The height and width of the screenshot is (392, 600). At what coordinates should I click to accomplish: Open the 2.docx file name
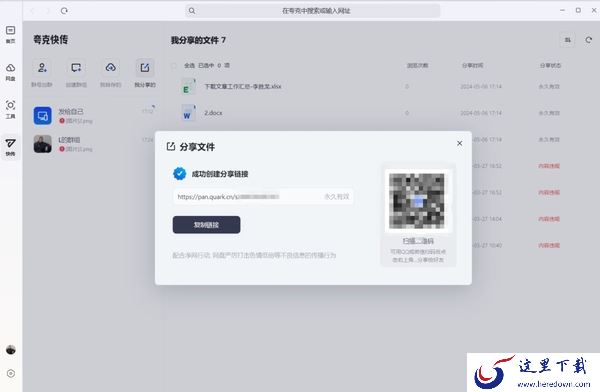(213, 113)
